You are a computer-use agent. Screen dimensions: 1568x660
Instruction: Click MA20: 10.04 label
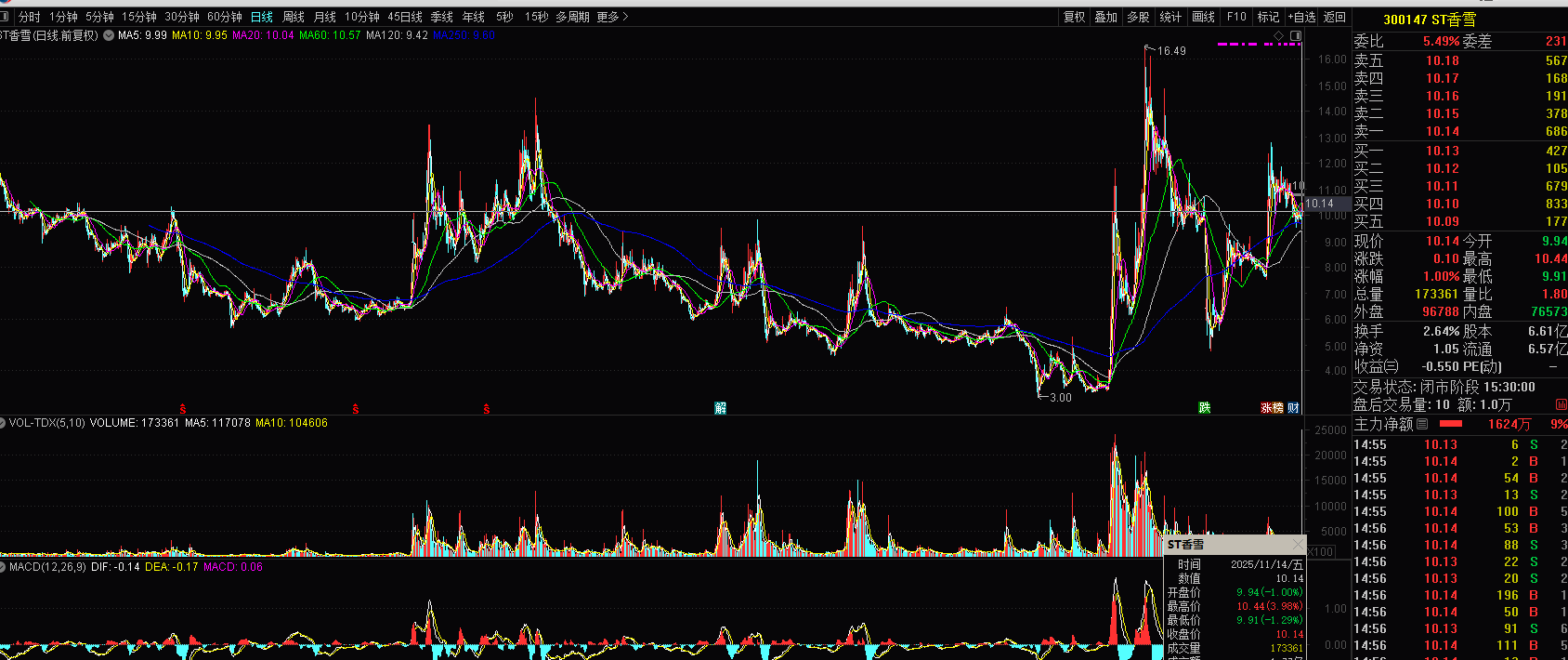263,35
